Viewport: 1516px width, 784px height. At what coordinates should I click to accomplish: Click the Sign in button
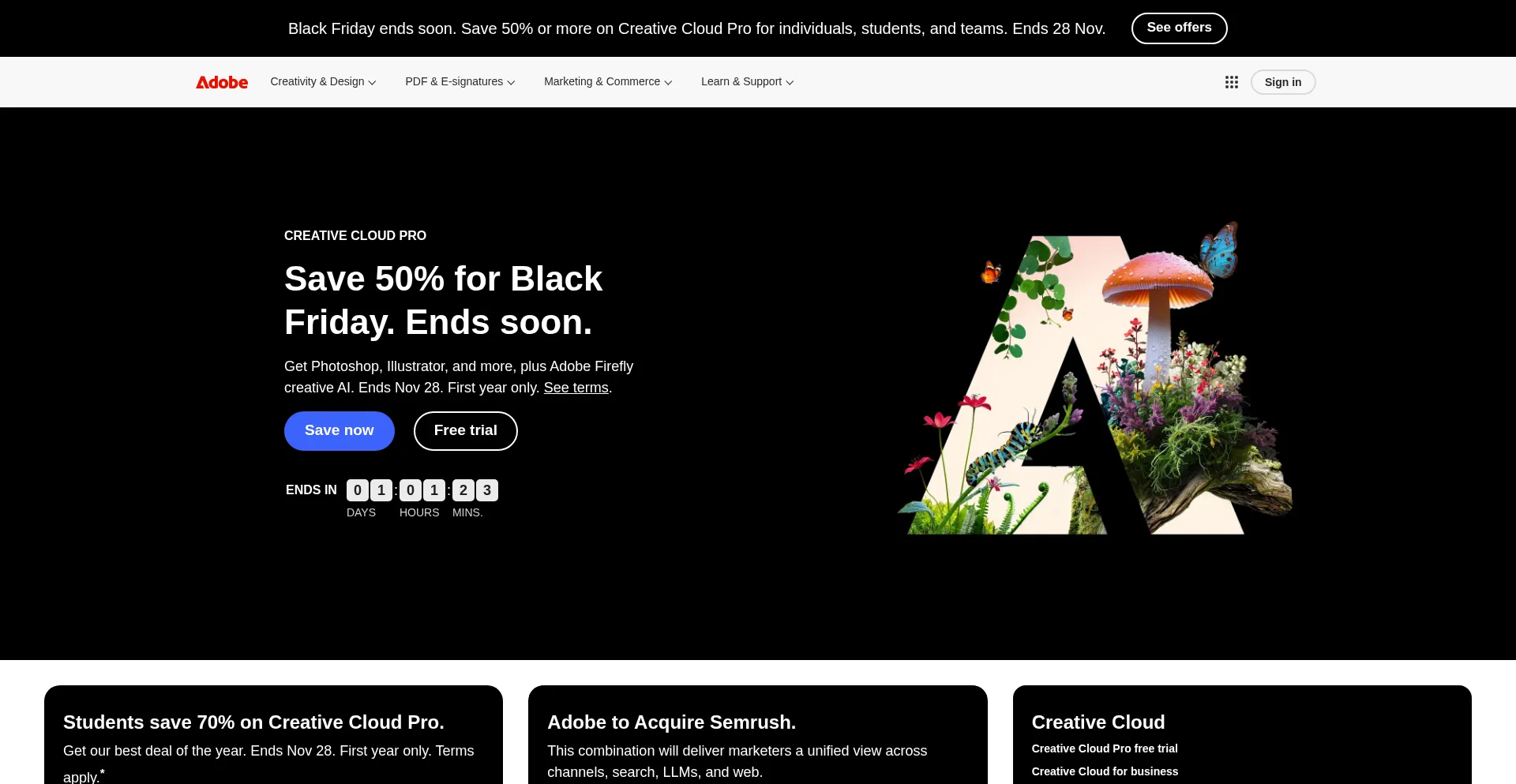pyautogui.click(x=1283, y=82)
